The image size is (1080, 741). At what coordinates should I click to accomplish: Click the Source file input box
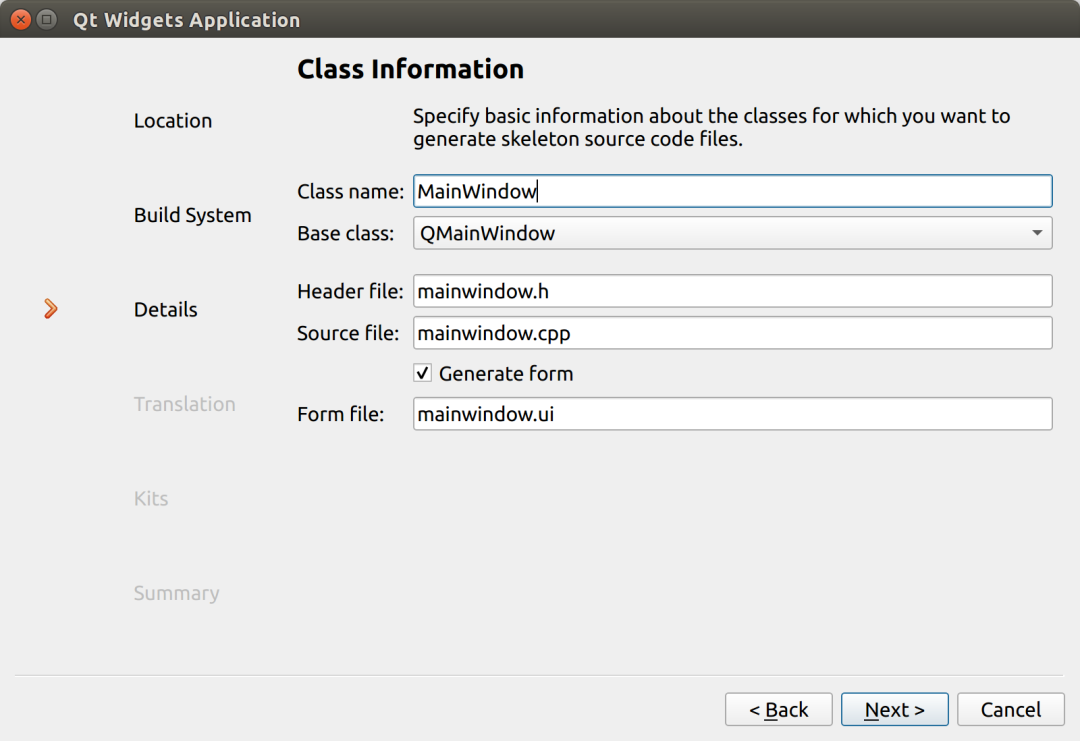[x=732, y=334]
